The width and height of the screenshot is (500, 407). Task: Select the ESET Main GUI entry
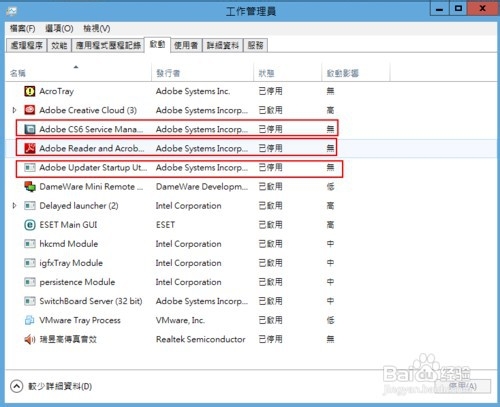point(68,225)
